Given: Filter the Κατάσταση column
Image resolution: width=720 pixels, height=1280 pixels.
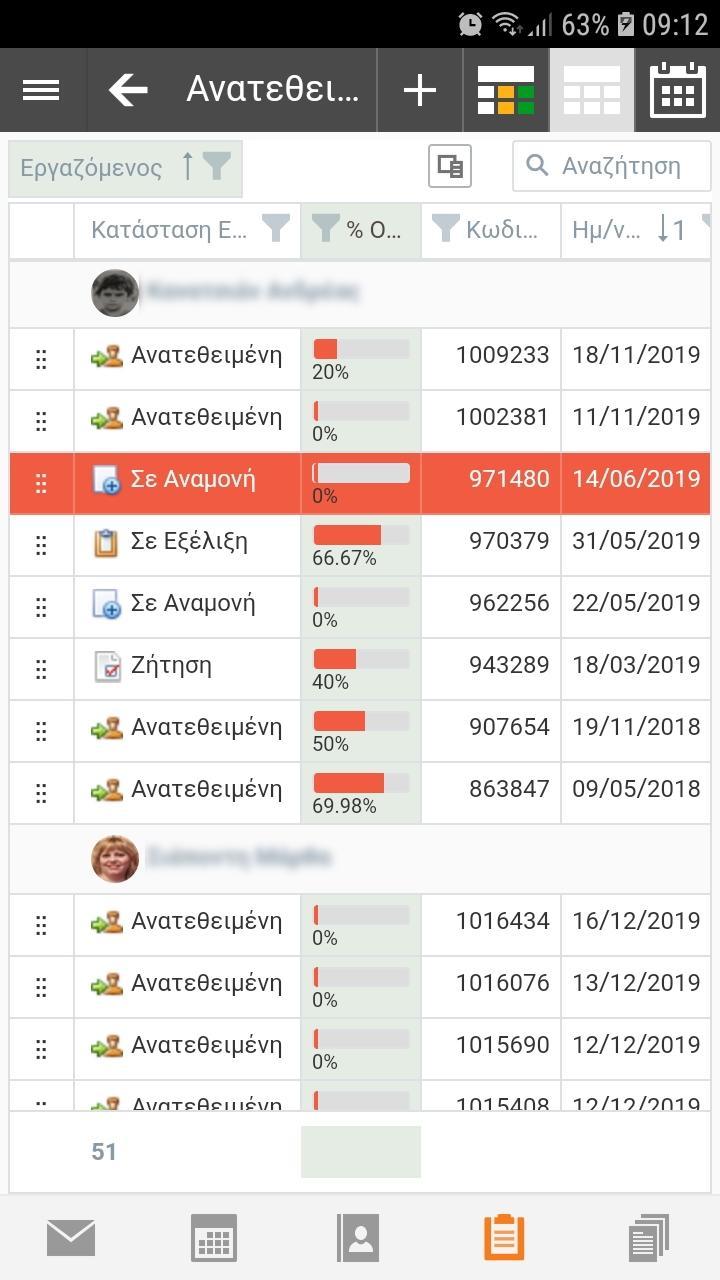Looking at the screenshot, I should pyautogui.click(x=276, y=229).
